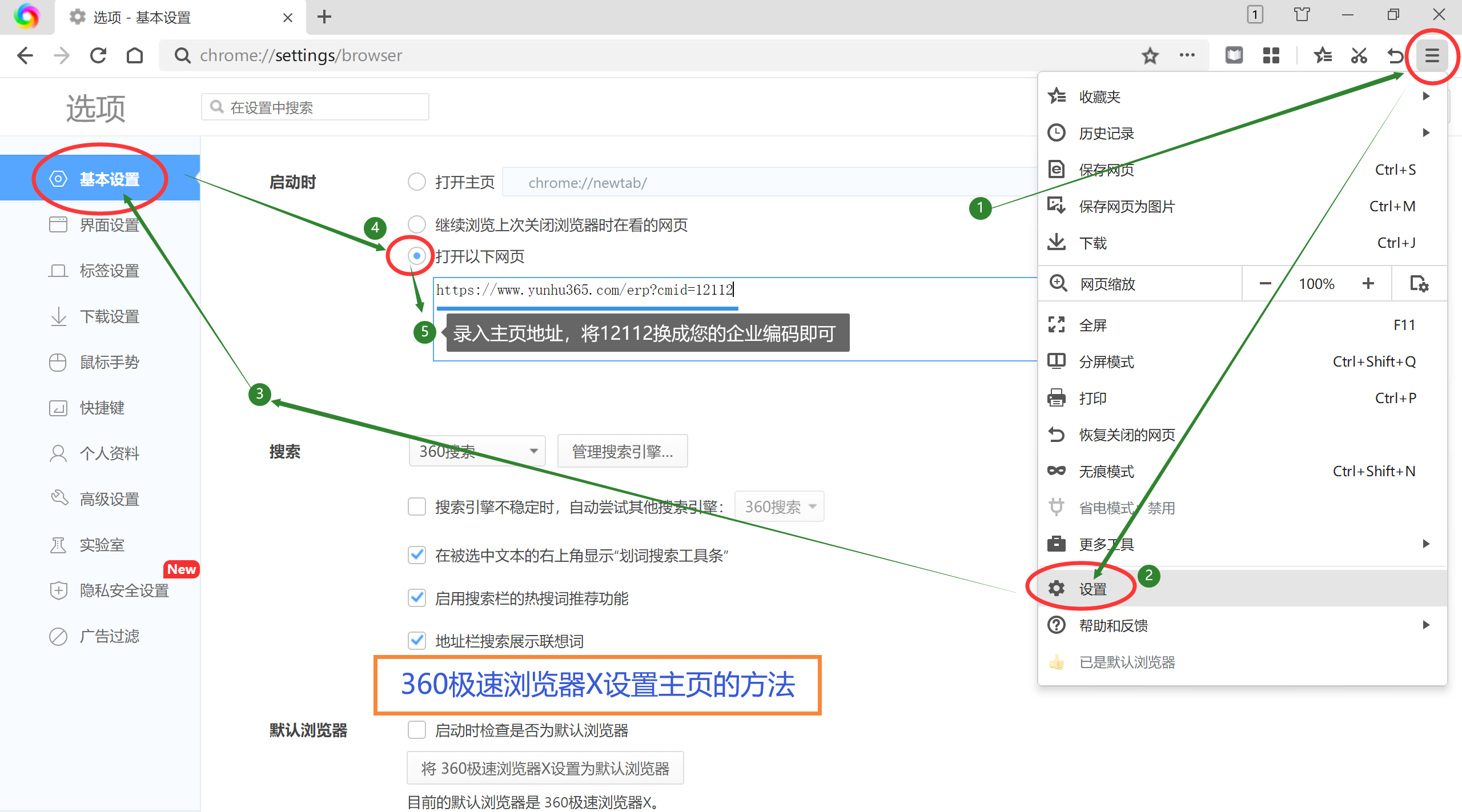Screen dimensions: 1462x812
Task: Activate the scissors screenshot tool
Action: point(1359,55)
